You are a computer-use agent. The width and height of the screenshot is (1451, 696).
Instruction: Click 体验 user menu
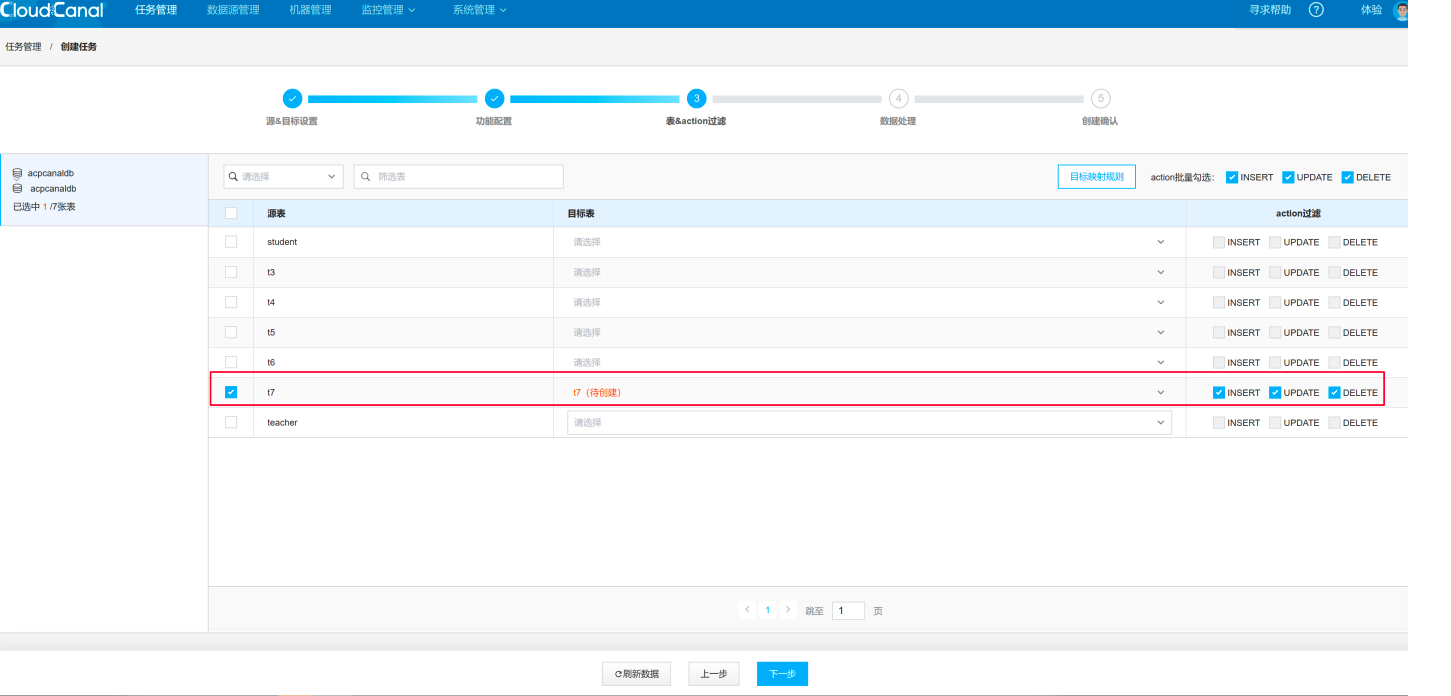[x=1371, y=10]
